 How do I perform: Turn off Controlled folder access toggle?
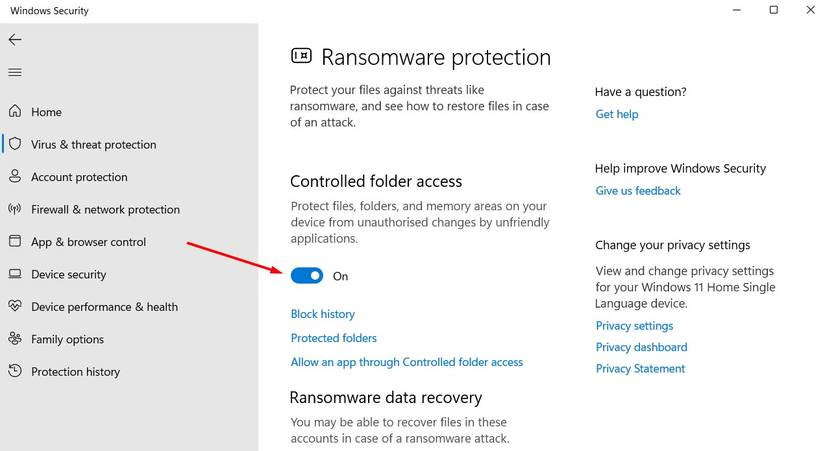pos(307,276)
